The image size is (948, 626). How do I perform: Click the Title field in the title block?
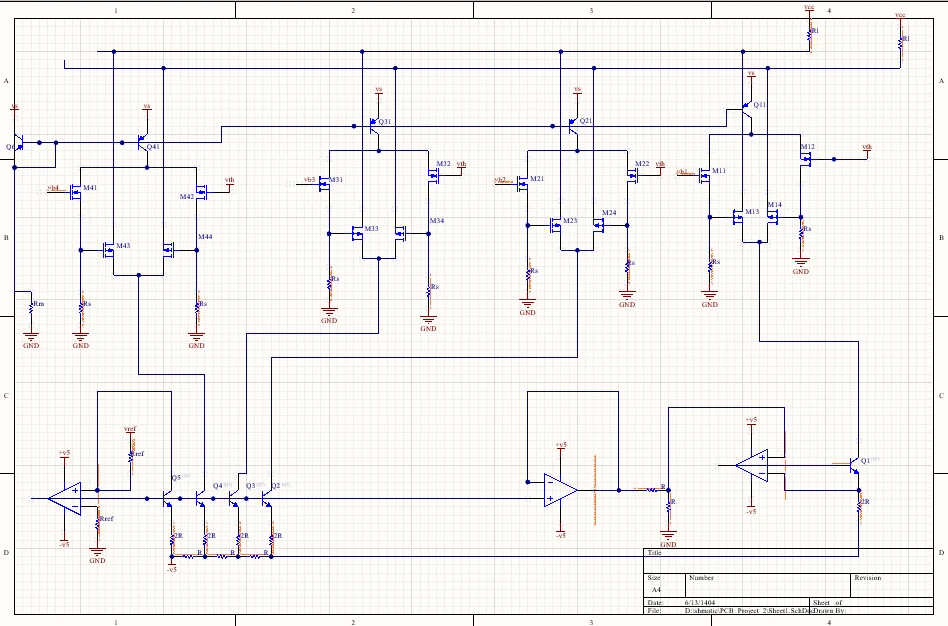point(655,552)
